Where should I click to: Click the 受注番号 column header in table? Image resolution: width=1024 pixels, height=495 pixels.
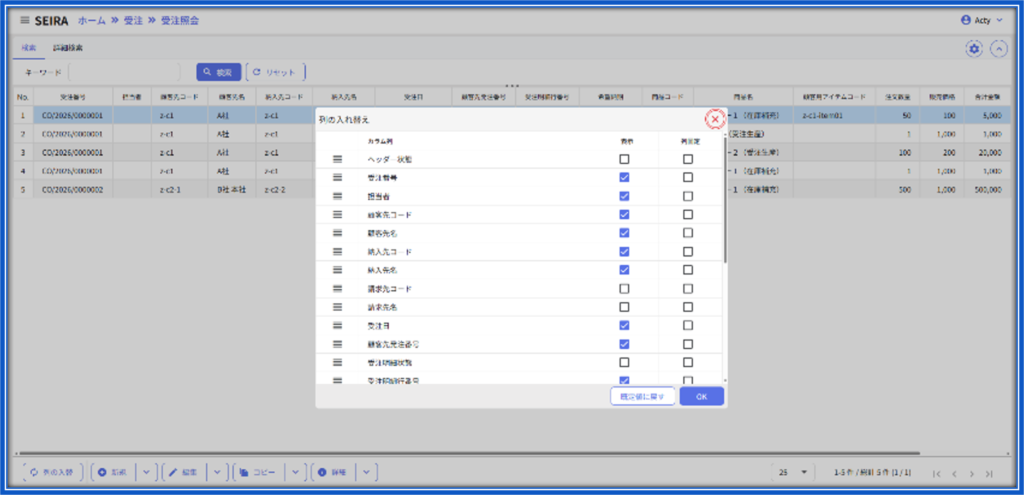(73, 97)
